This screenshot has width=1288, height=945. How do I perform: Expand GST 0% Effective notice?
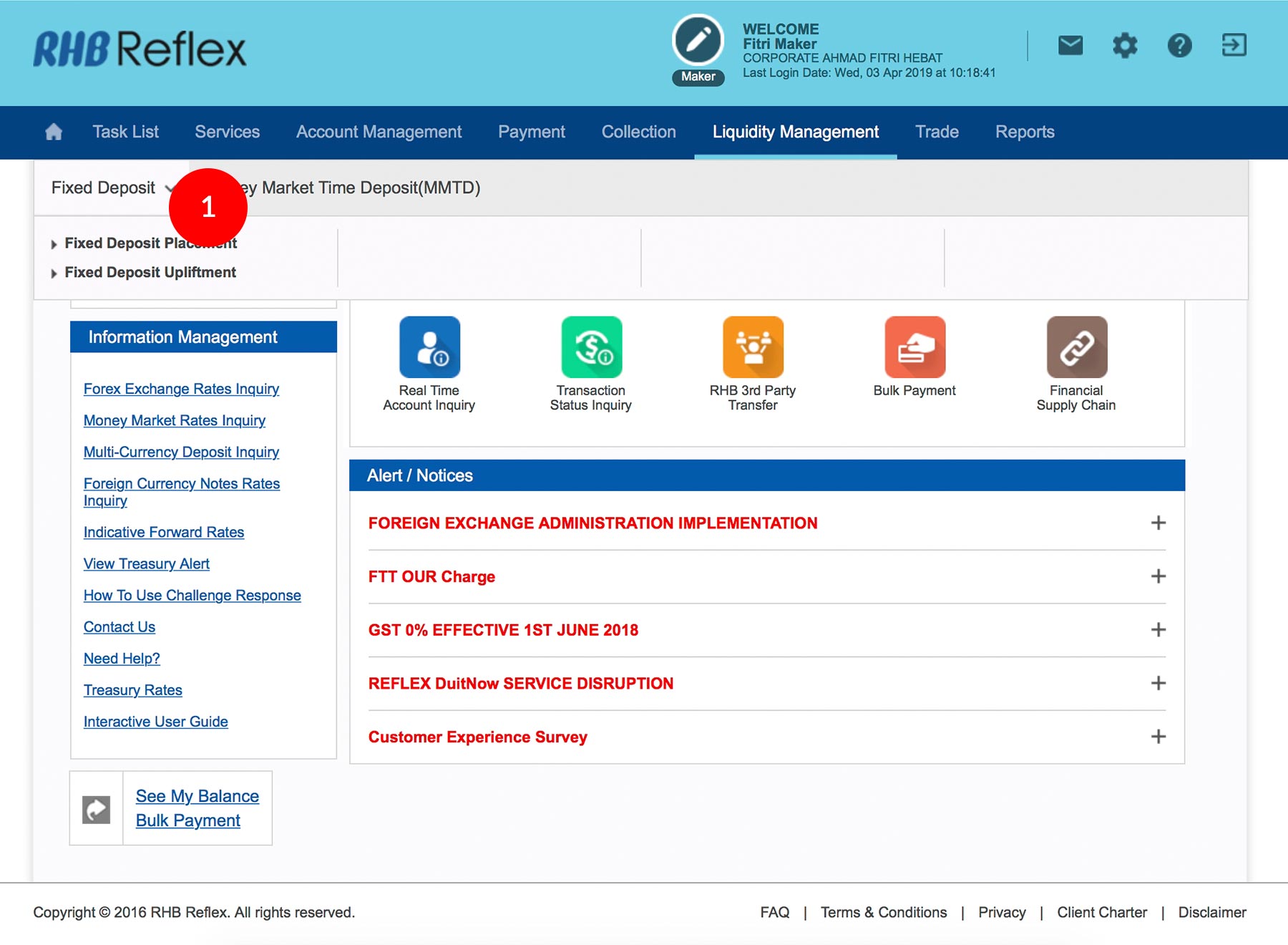(x=1158, y=630)
